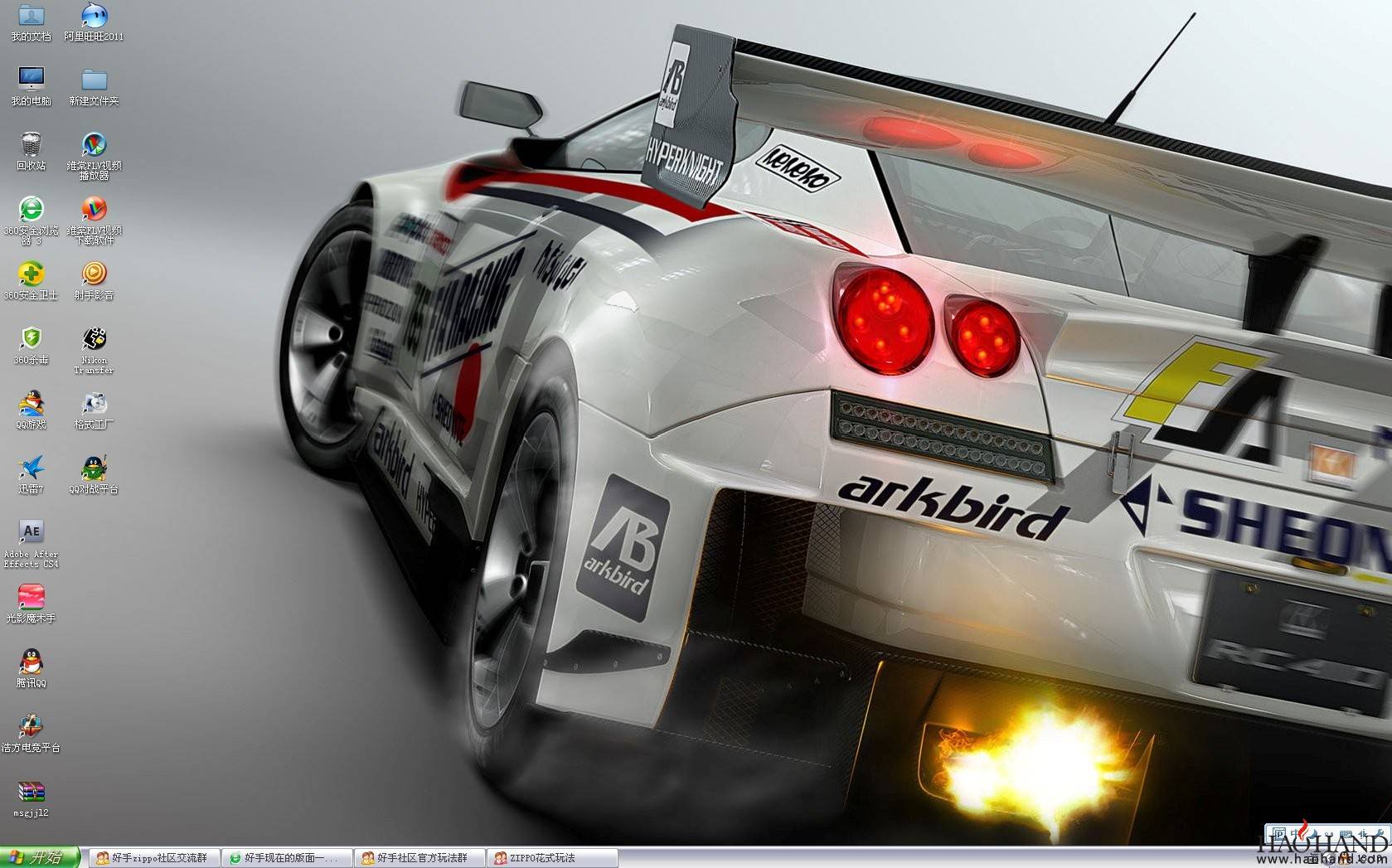The height and width of the screenshot is (868, 1392).
Task: Select the 格式工厂 desktop icon
Action: tap(94, 410)
